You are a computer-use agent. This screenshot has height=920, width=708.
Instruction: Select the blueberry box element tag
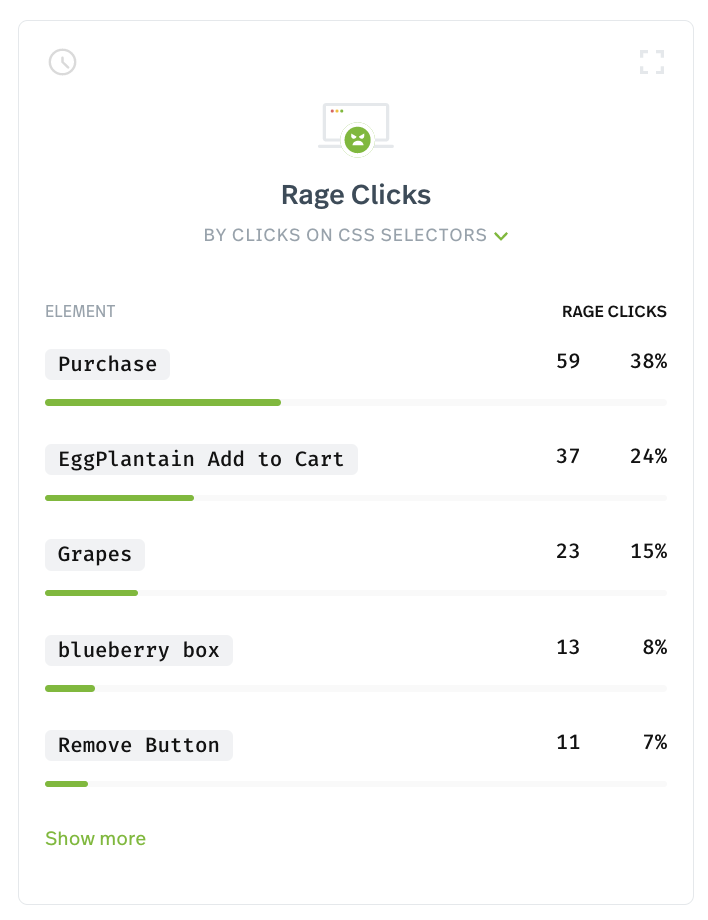(139, 650)
